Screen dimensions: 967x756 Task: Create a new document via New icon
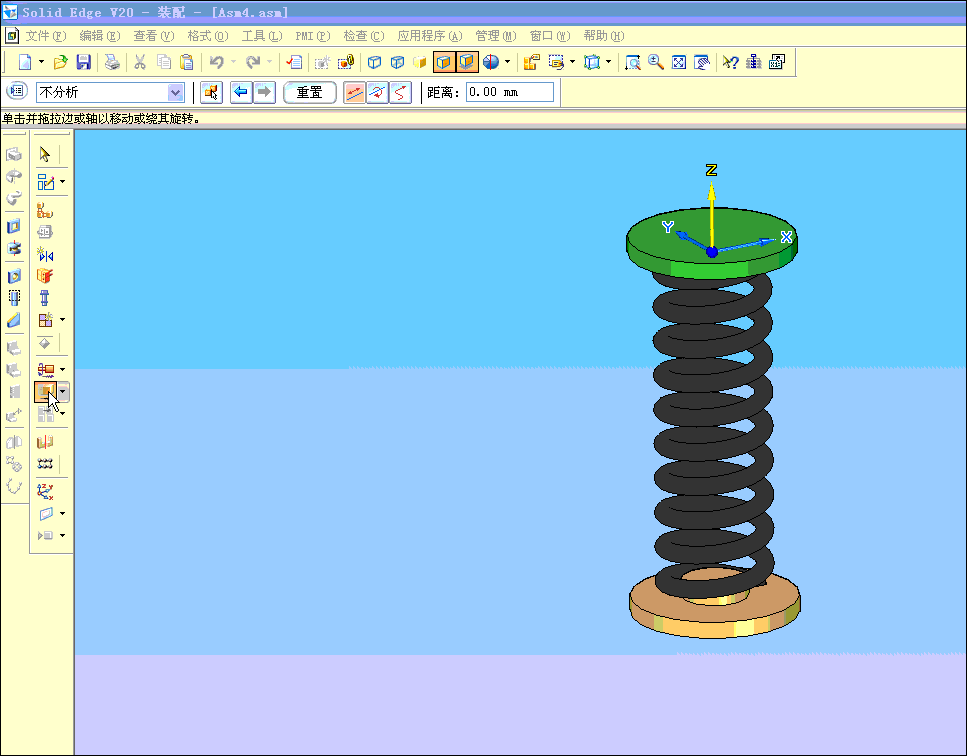click(x=25, y=62)
